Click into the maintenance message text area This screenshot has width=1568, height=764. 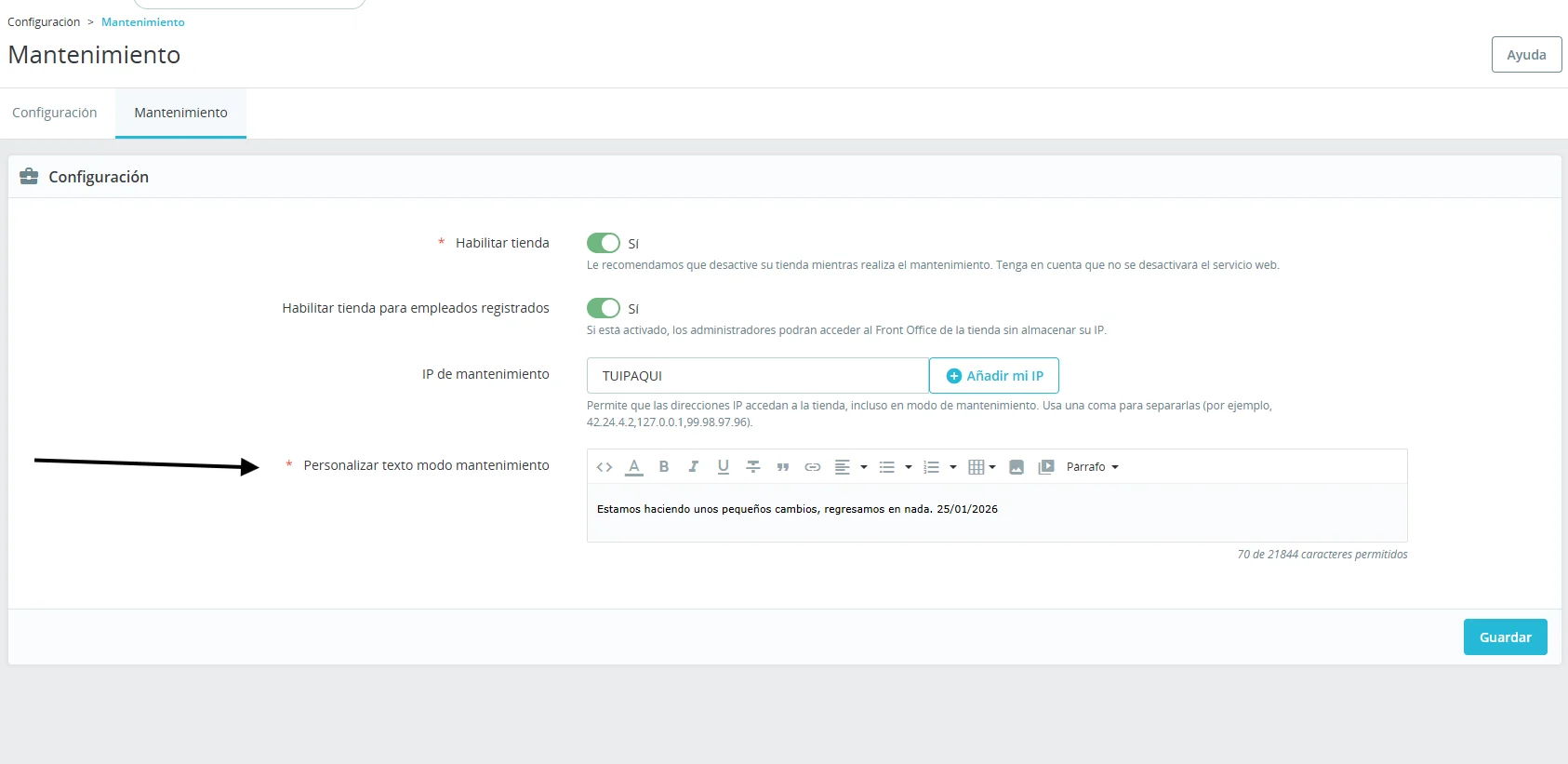point(997,513)
